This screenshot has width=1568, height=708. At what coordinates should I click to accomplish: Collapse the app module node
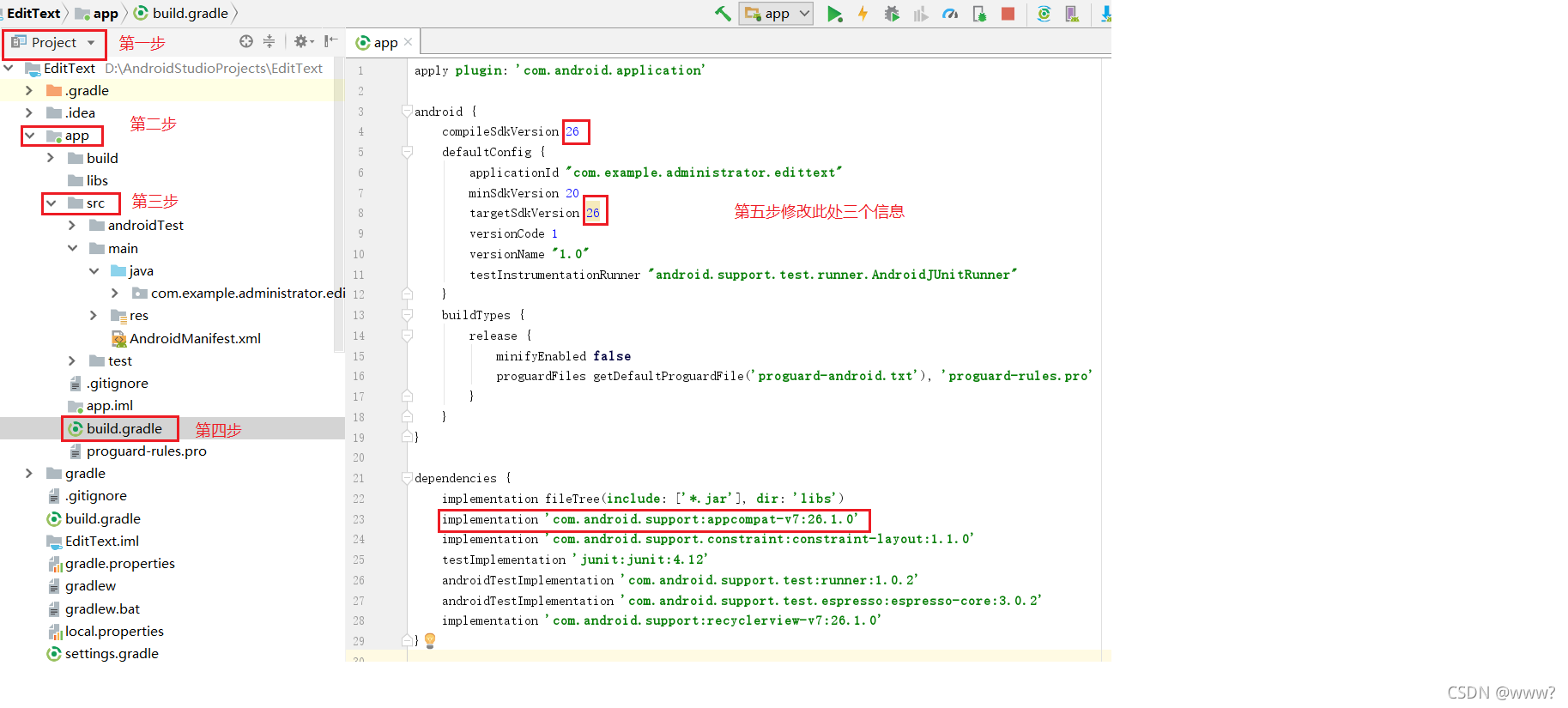(x=30, y=136)
